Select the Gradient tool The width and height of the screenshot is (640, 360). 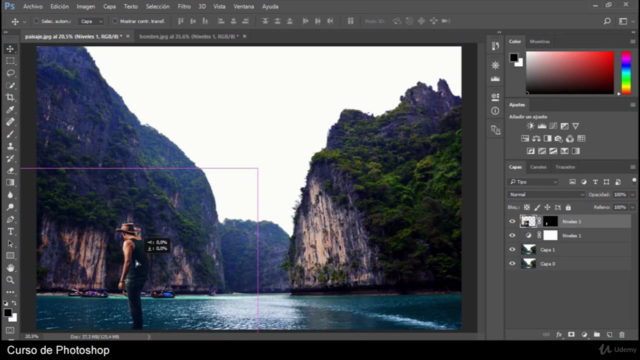tap(11, 183)
